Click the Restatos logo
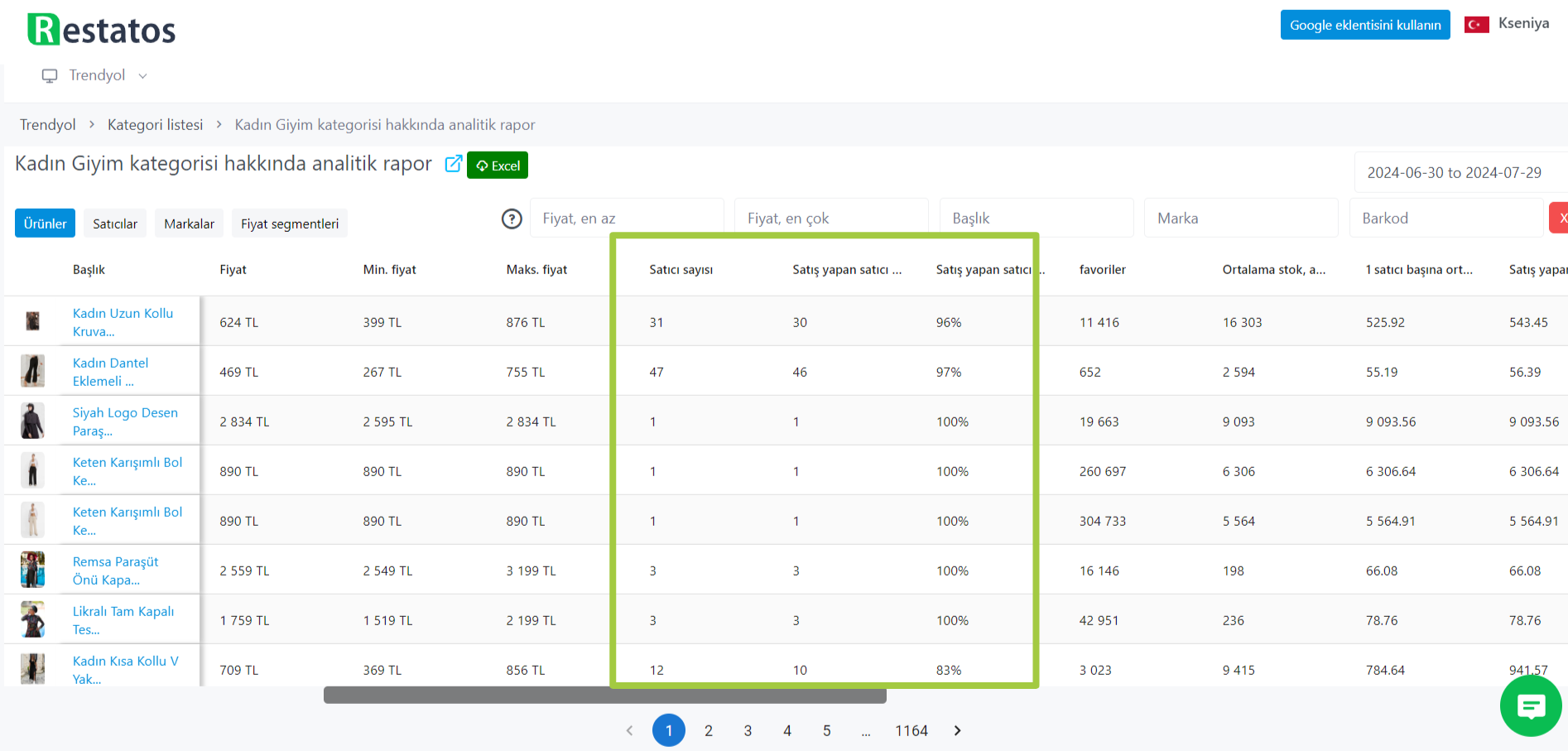The width and height of the screenshot is (1568, 751). click(101, 30)
